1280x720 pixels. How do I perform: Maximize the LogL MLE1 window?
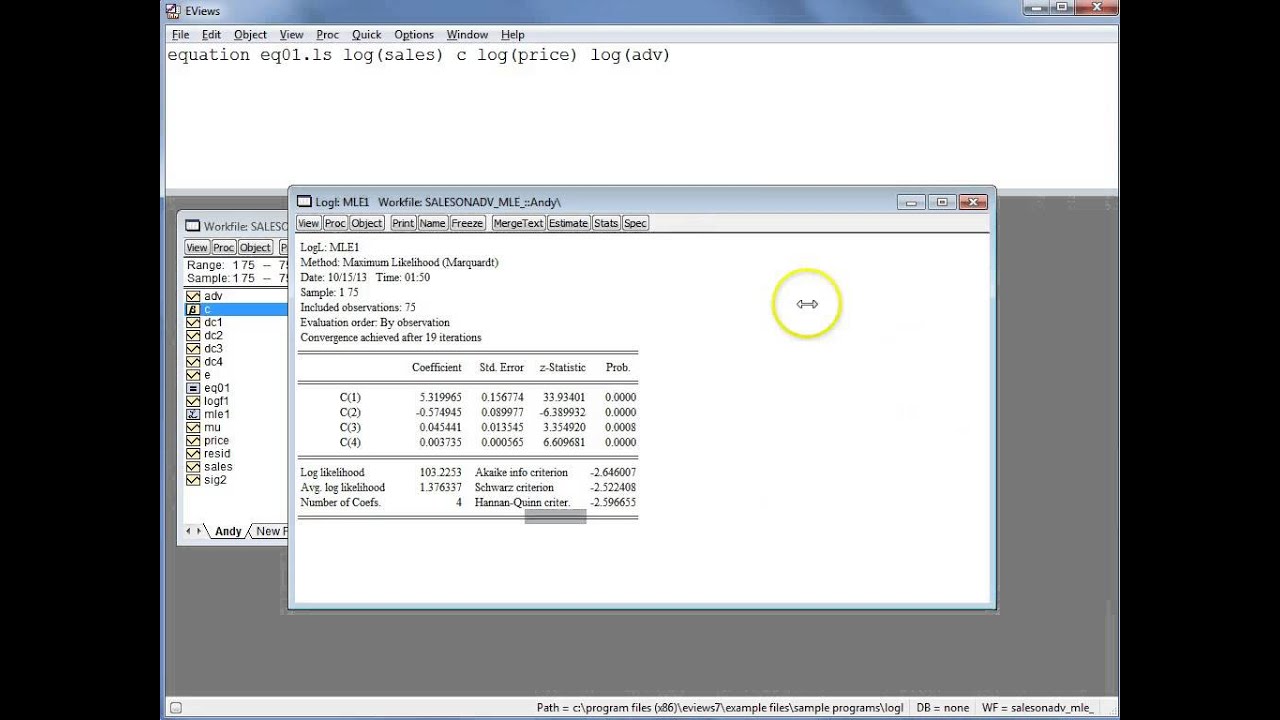[x=942, y=202]
